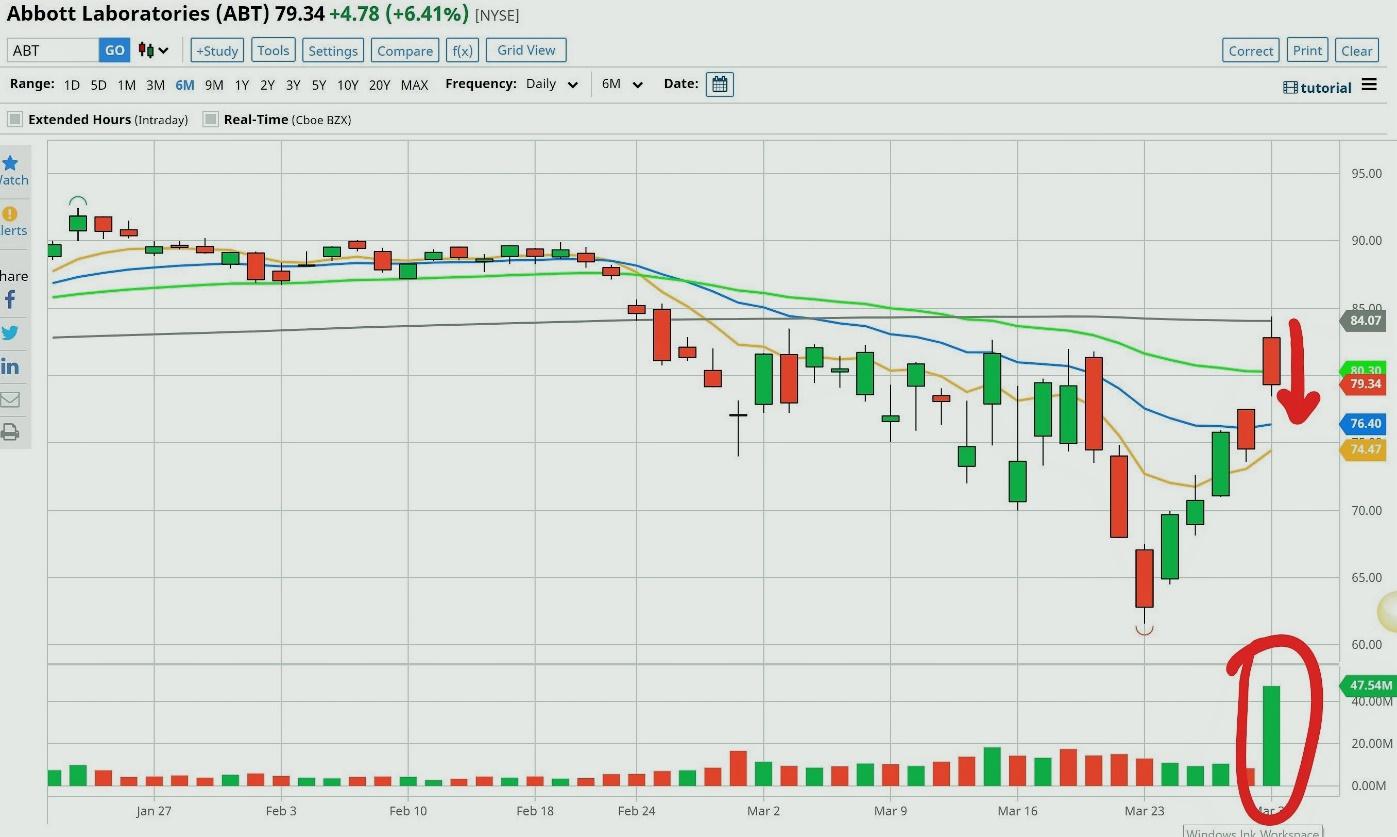Click the green high marker above the chart
This screenshot has height=837, width=1397.
pos(77,201)
